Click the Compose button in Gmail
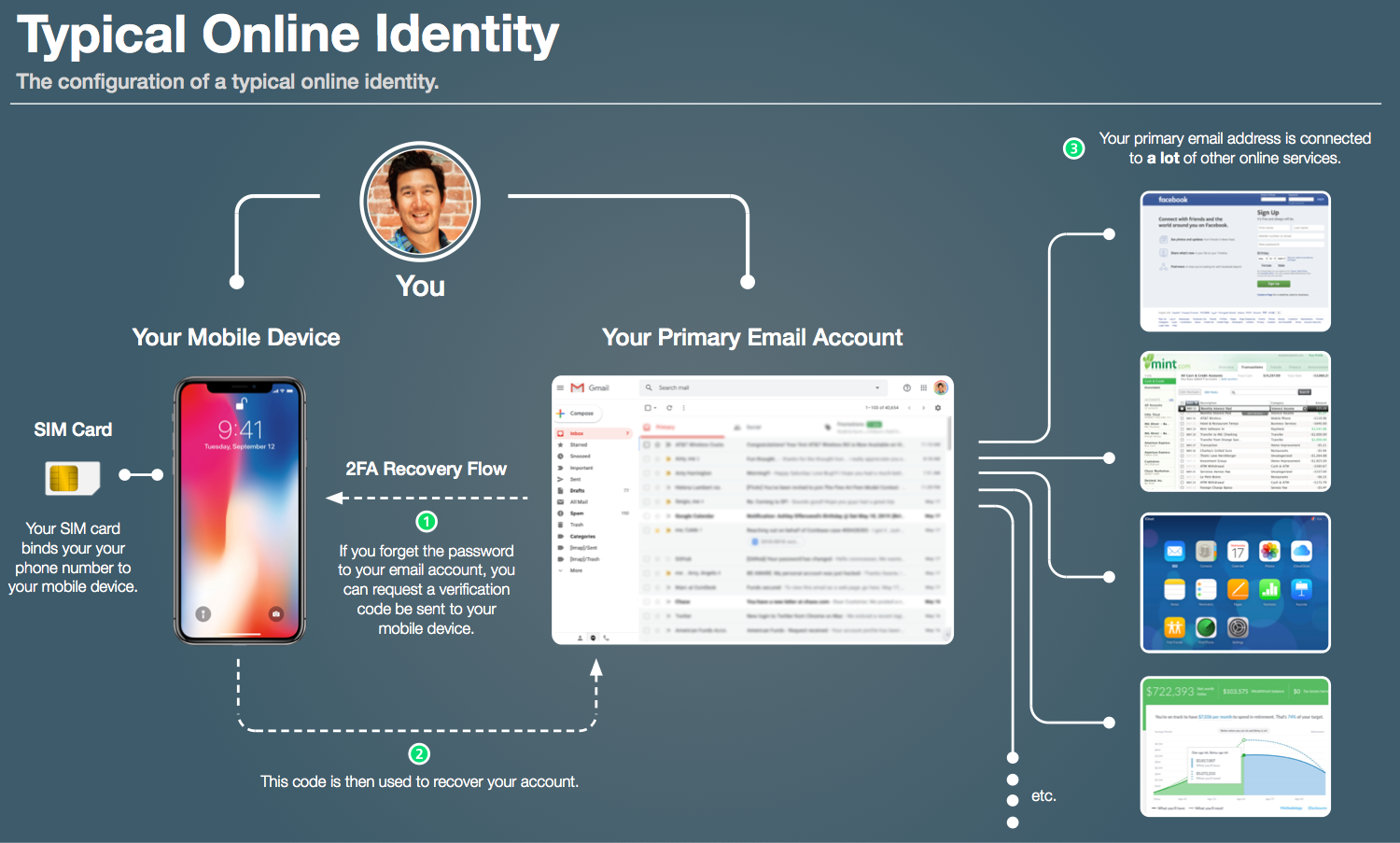 (579, 413)
